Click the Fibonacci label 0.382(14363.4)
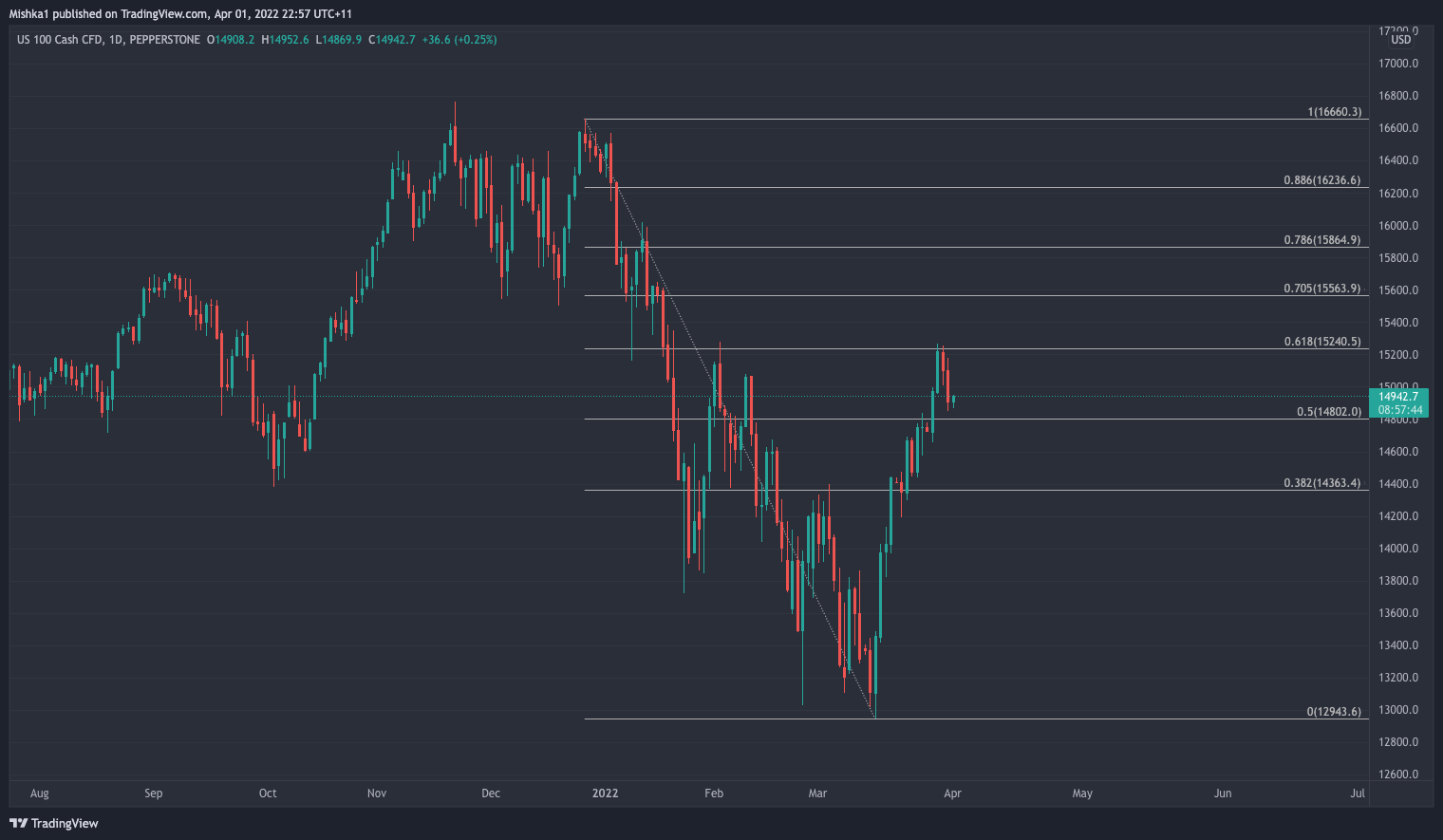The width and height of the screenshot is (1443, 840). 1322,483
